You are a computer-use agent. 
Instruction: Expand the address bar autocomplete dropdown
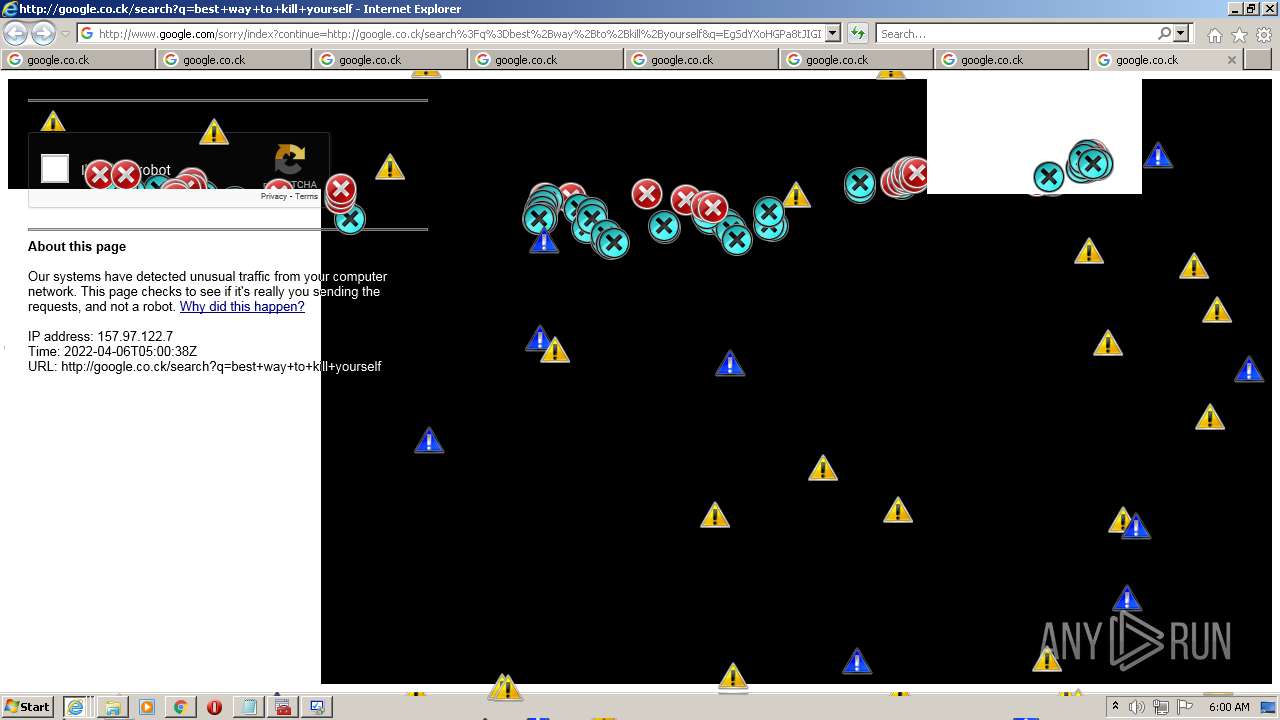coord(833,33)
